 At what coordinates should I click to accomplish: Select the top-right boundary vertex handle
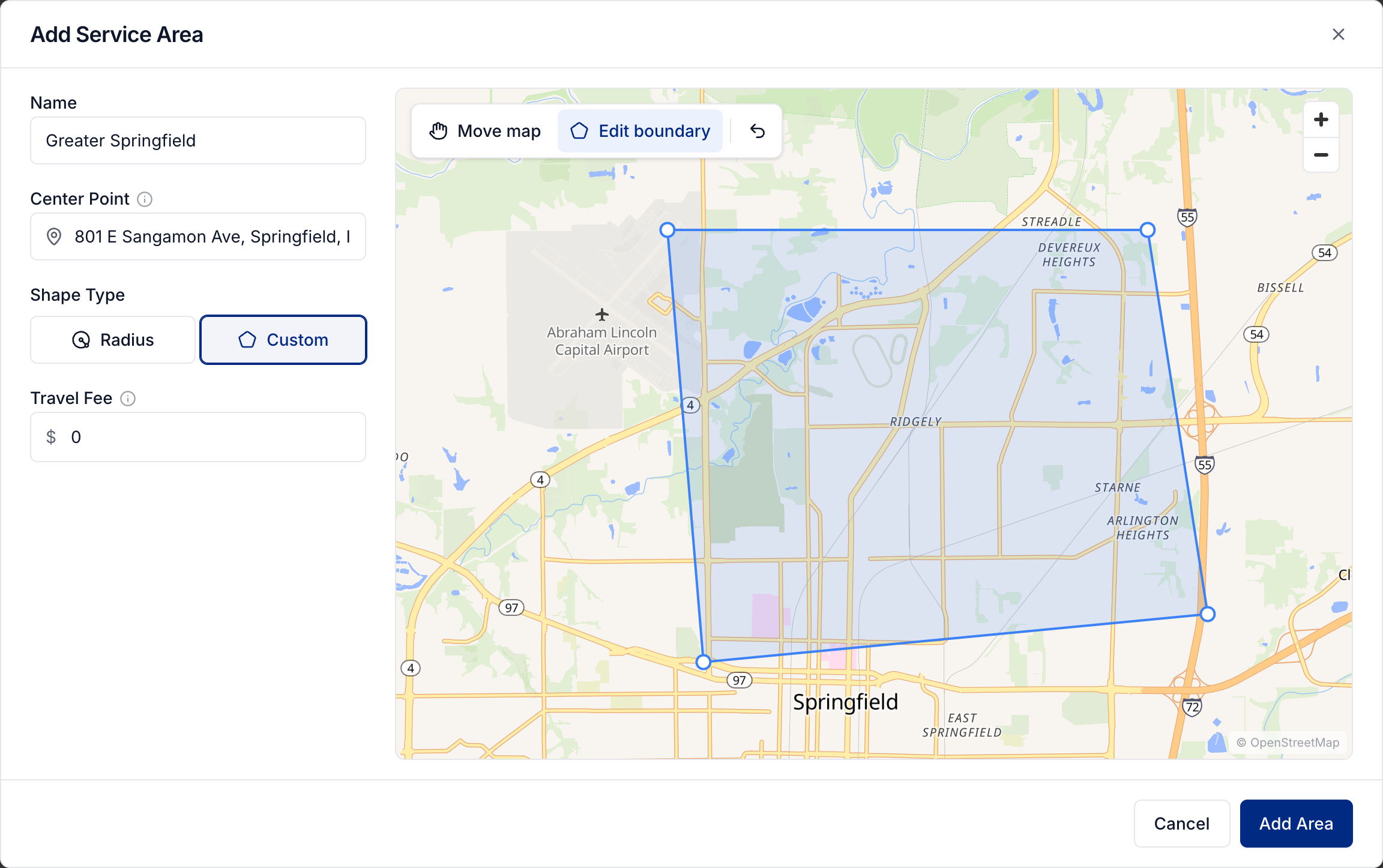[x=1147, y=230]
